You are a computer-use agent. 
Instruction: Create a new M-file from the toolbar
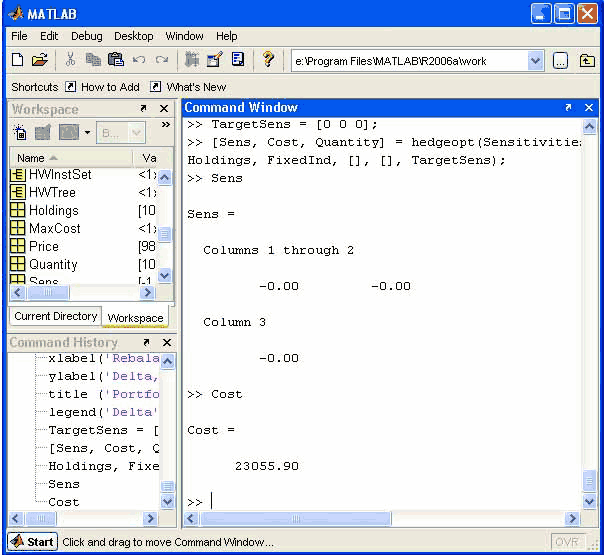pyautogui.click(x=17, y=60)
